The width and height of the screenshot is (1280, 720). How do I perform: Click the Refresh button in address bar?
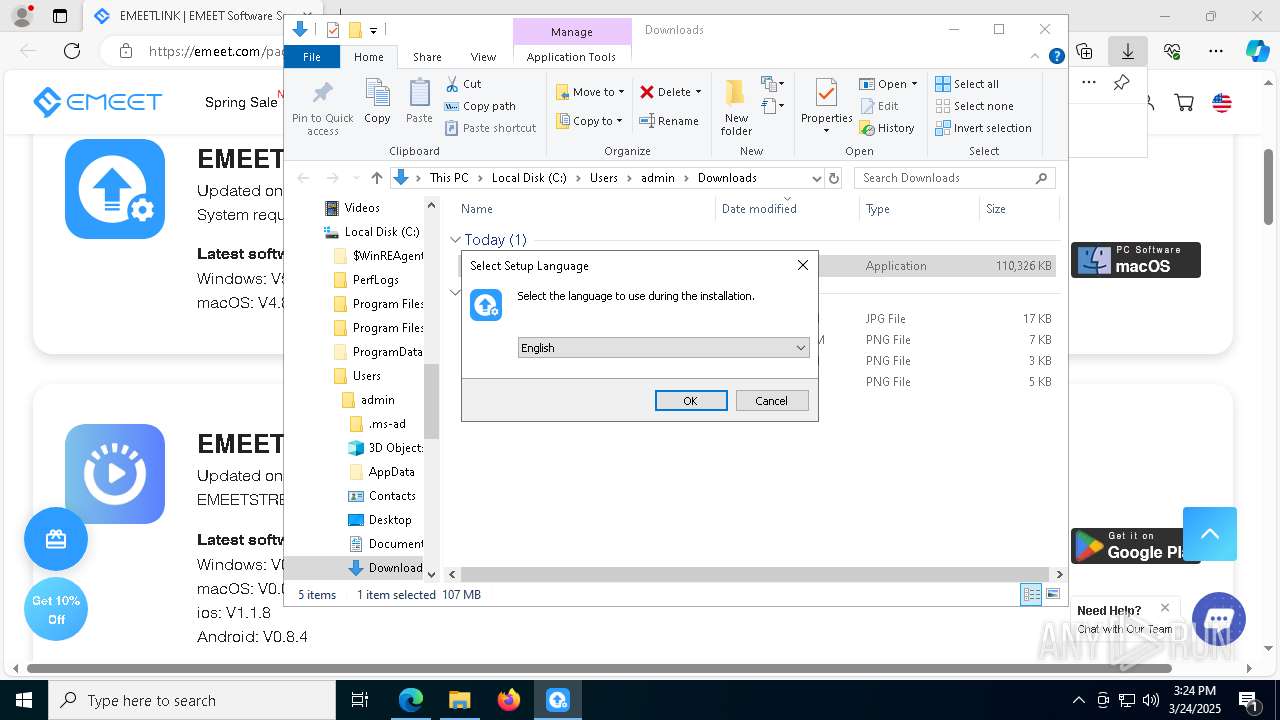pyautogui.click(x=834, y=178)
